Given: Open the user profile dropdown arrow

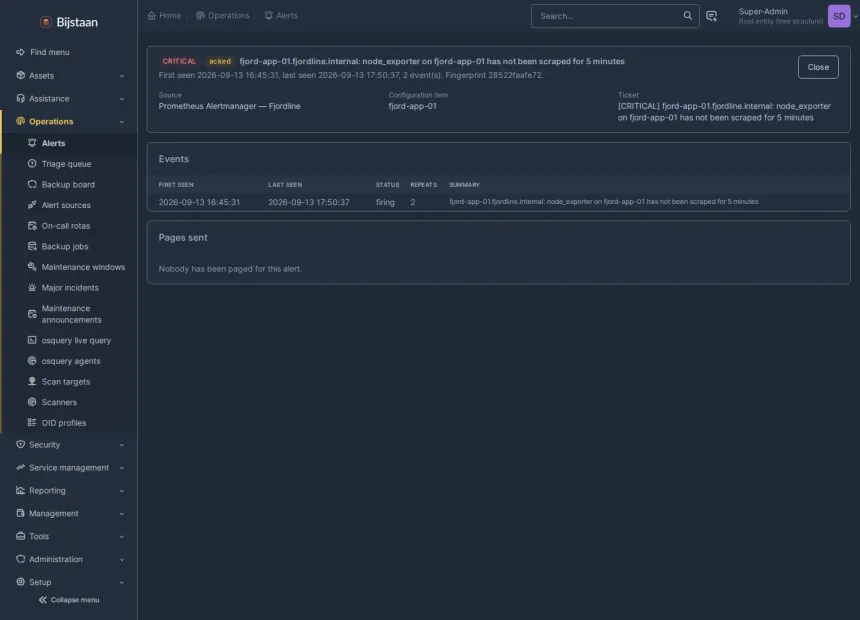Looking at the screenshot, I should 855,16.
